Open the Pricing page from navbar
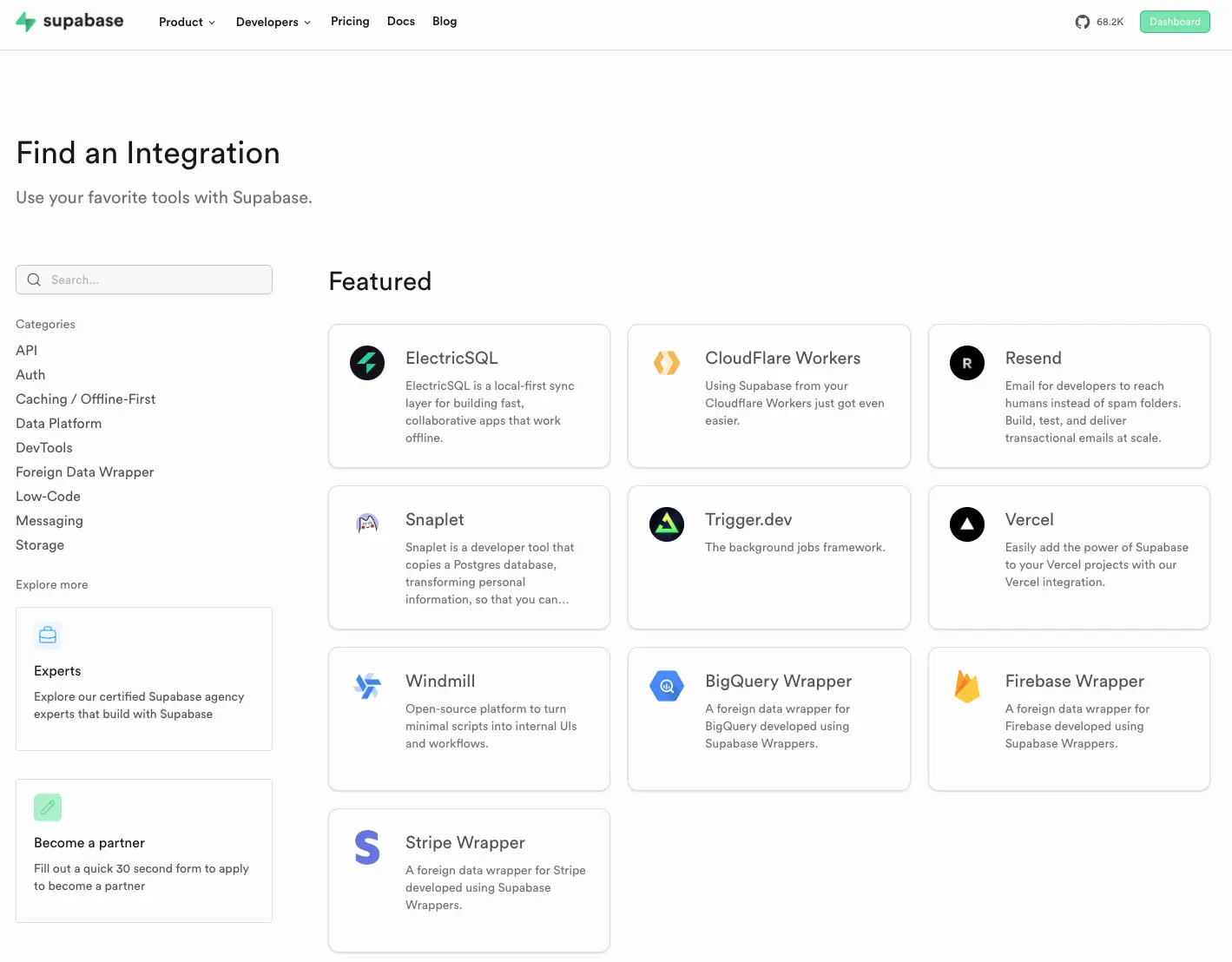The width and height of the screenshot is (1232, 962). 350,22
